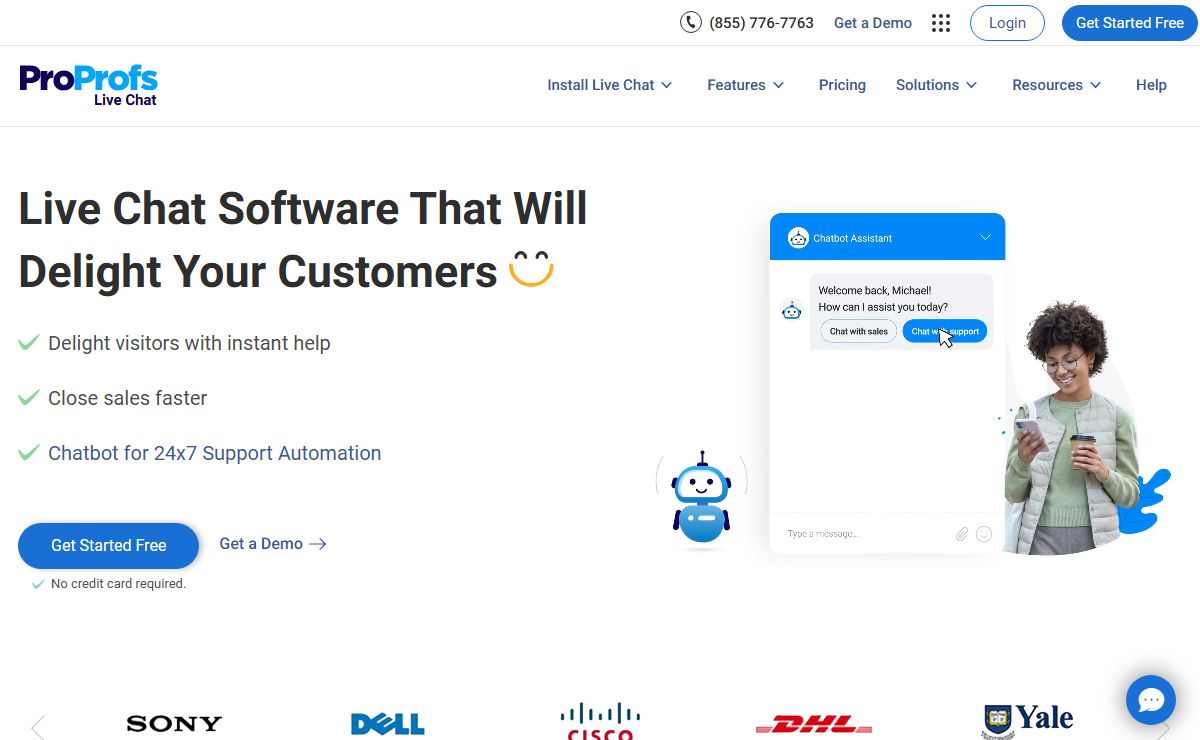Open the Resources dropdown menu
1200x740 pixels.
pos(1056,85)
